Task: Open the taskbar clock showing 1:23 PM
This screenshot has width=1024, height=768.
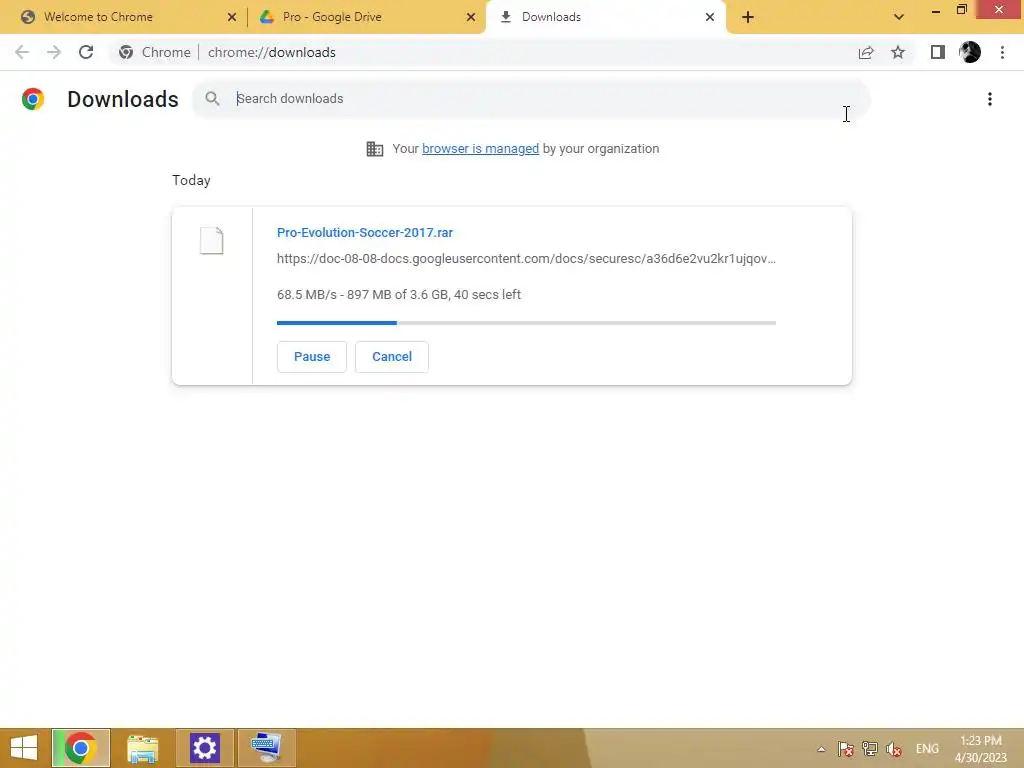Action: 981,749
